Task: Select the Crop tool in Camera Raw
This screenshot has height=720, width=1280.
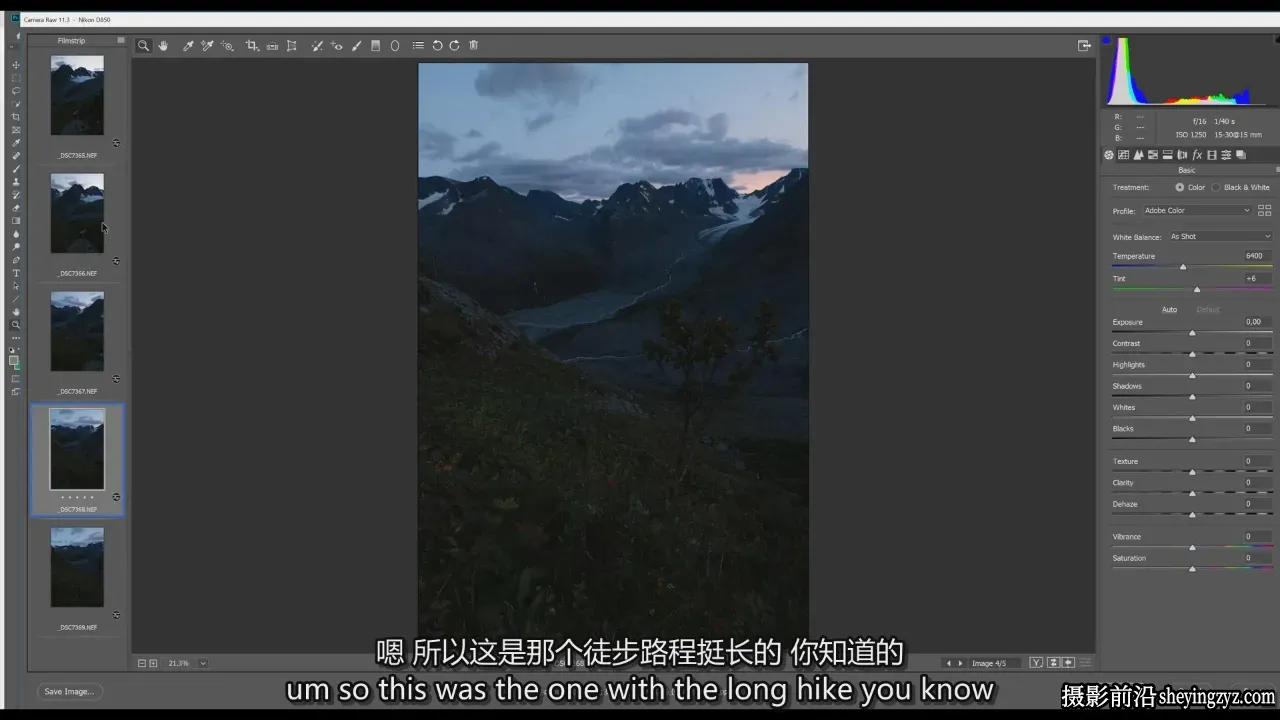Action: 252,45
